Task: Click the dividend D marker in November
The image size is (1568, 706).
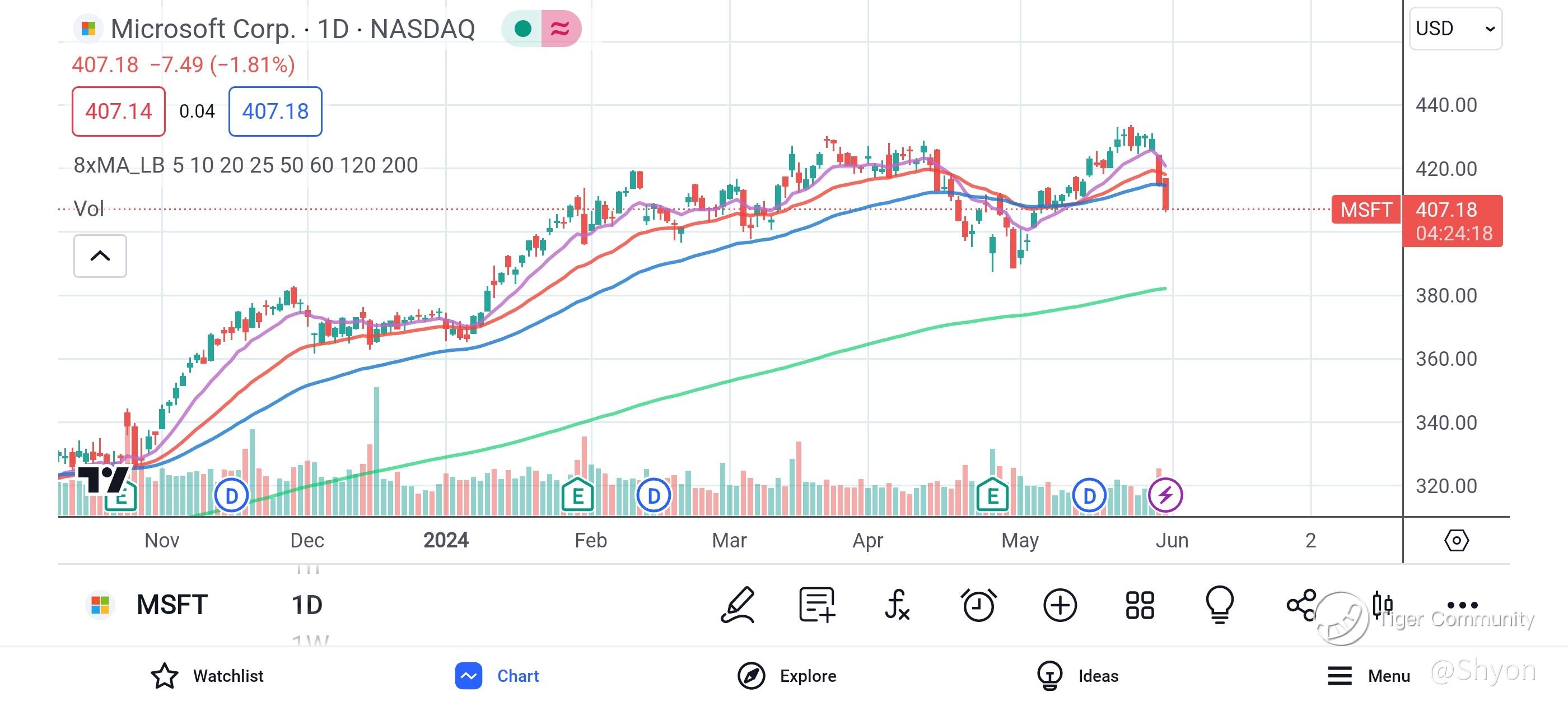Action: [x=231, y=495]
